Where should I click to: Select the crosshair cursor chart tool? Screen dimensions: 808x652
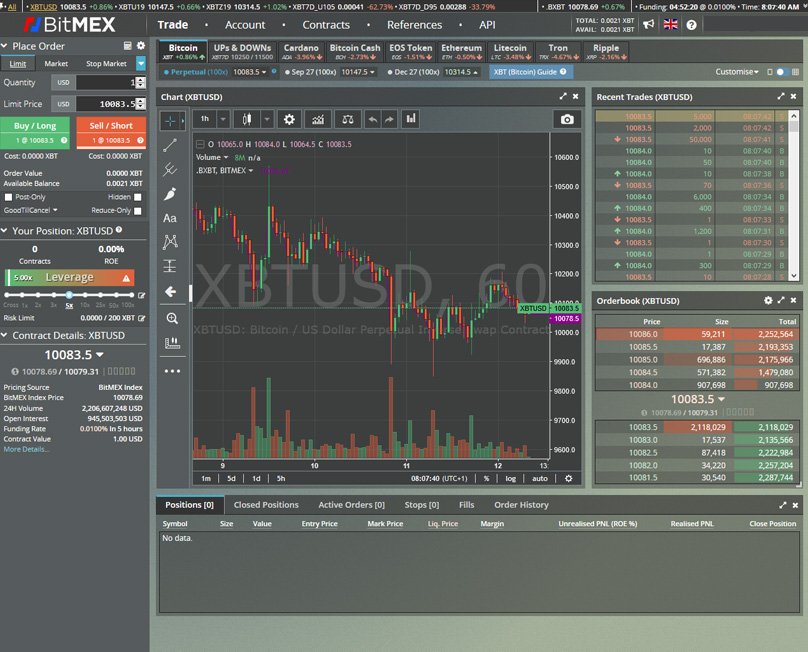[170, 121]
